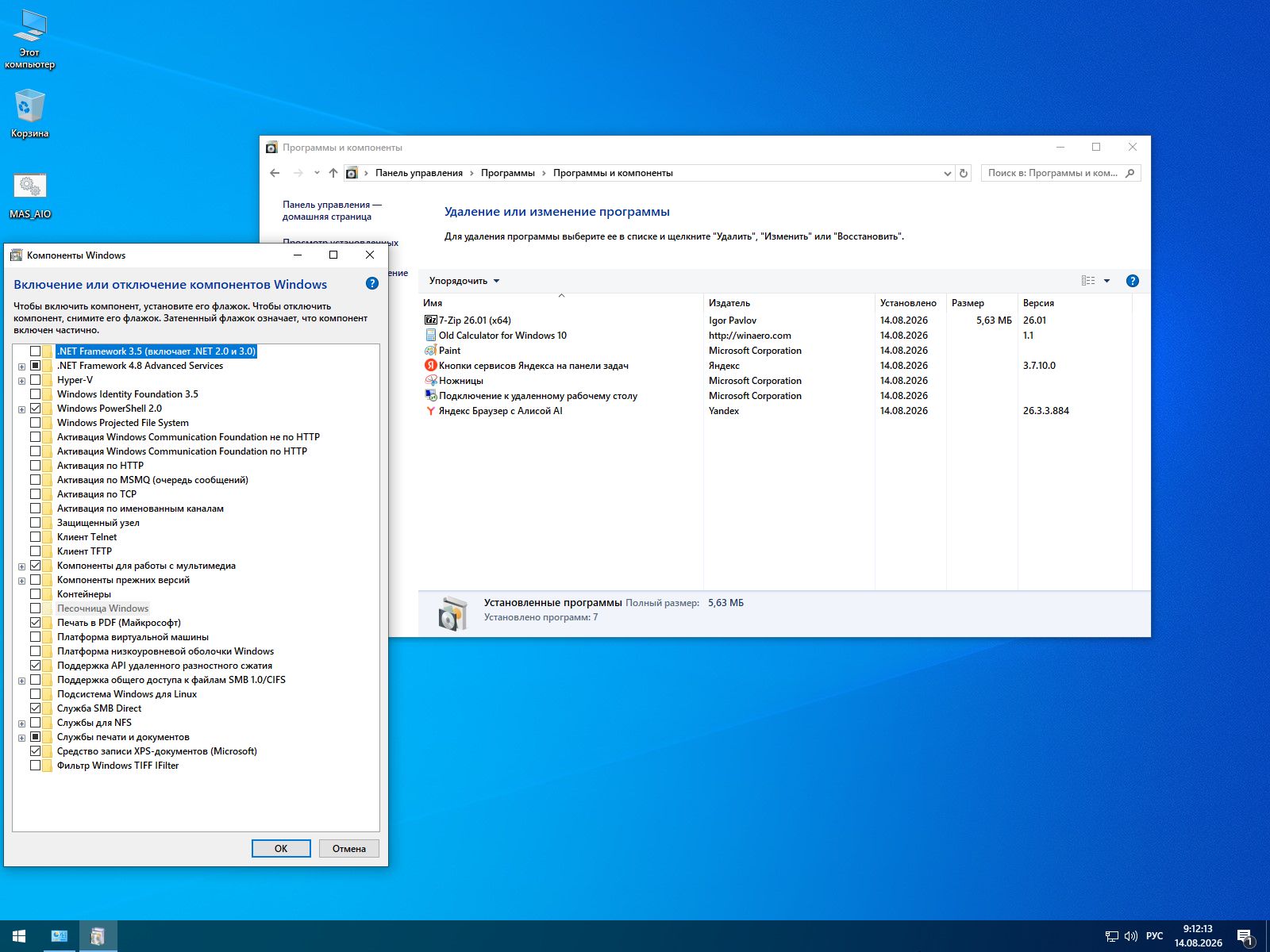Open the Windows Start menu
Viewport: 1270px width, 952px height.
pos(19,936)
